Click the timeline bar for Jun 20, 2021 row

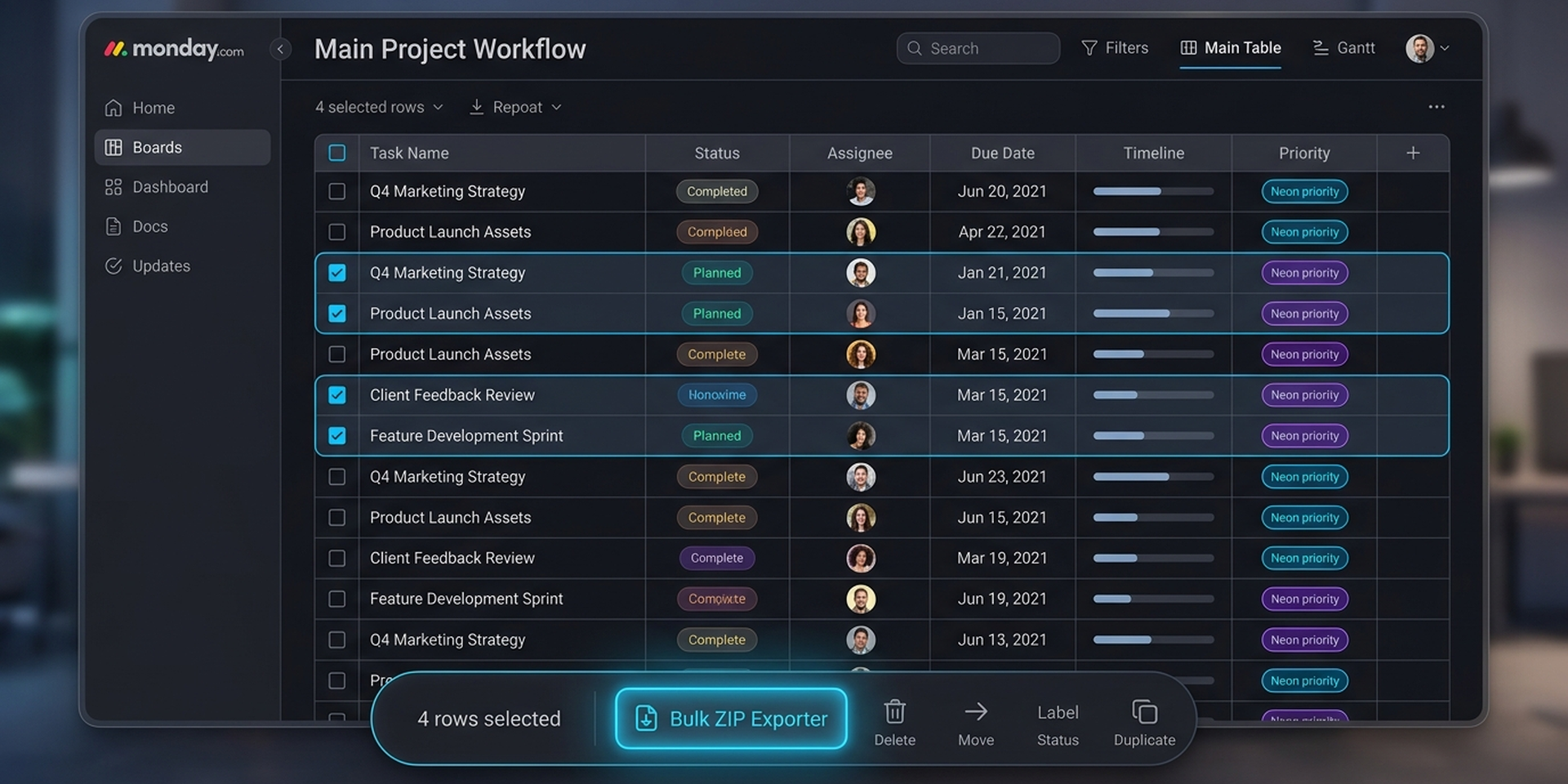coord(1153,191)
